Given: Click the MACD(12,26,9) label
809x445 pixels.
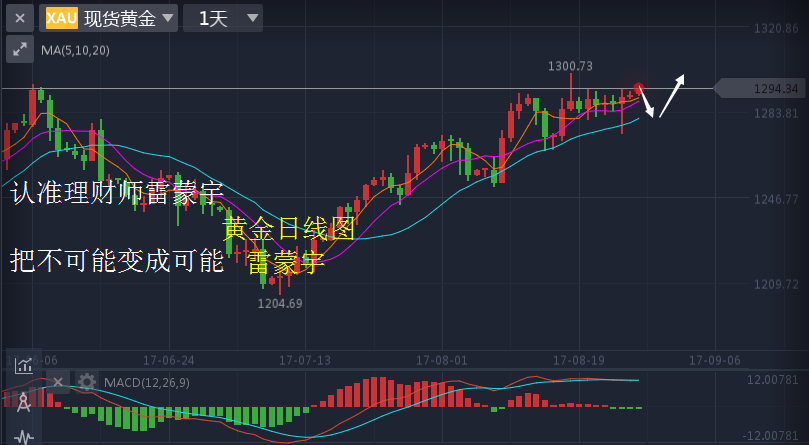Looking at the screenshot, I should click(147, 383).
